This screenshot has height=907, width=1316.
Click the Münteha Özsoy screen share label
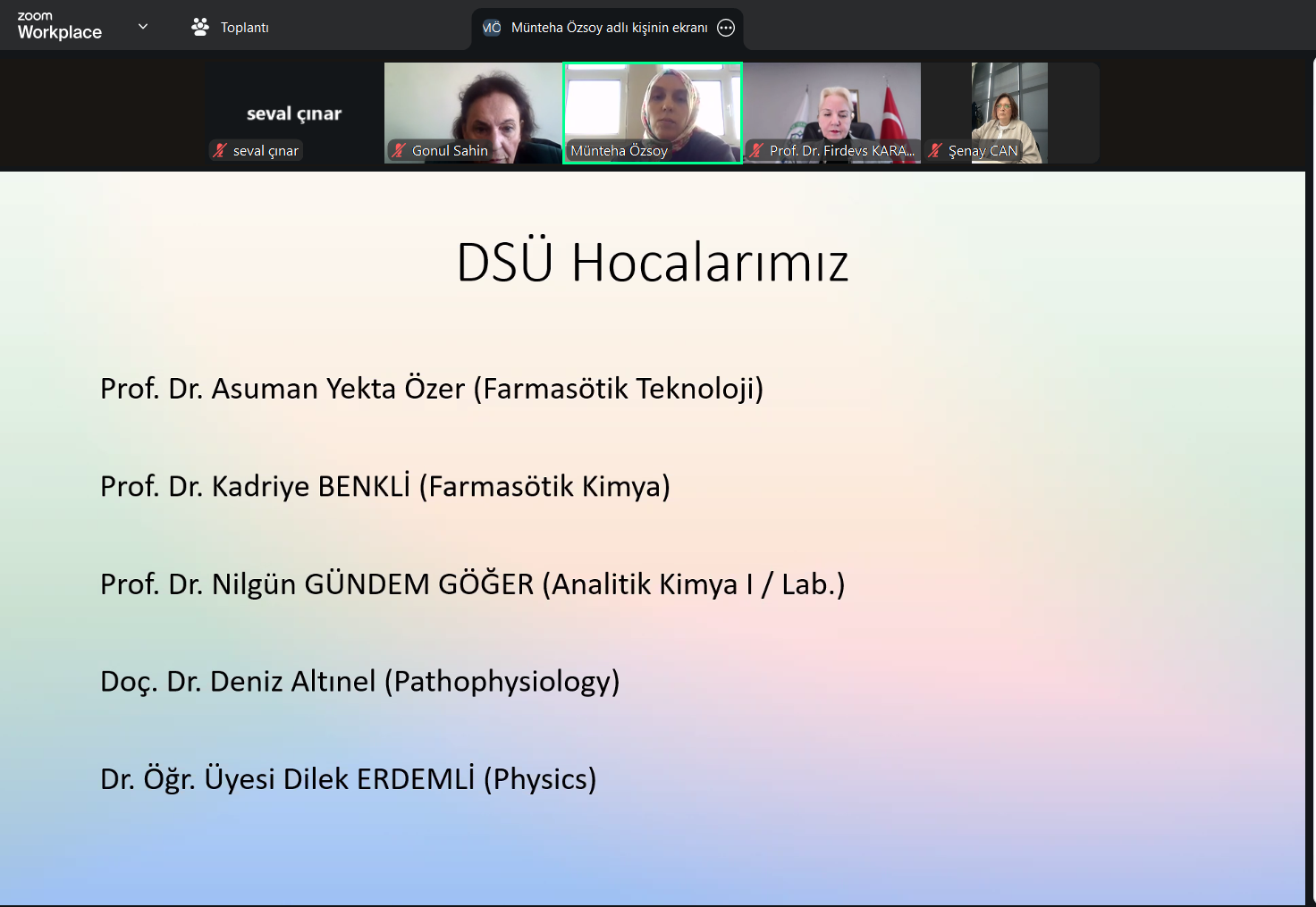coord(610,28)
